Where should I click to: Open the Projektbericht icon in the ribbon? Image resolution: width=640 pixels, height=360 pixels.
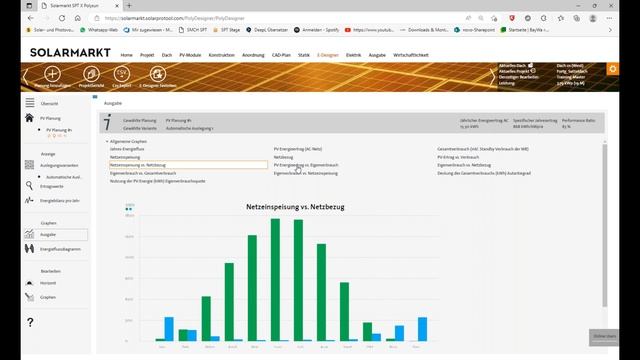tap(91, 74)
